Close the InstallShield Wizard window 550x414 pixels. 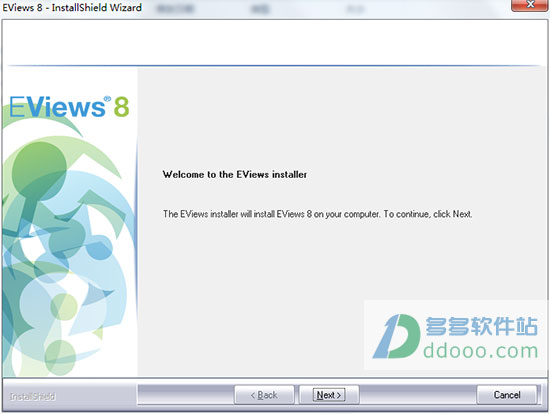pyautogui.click(x=530, y=5)
